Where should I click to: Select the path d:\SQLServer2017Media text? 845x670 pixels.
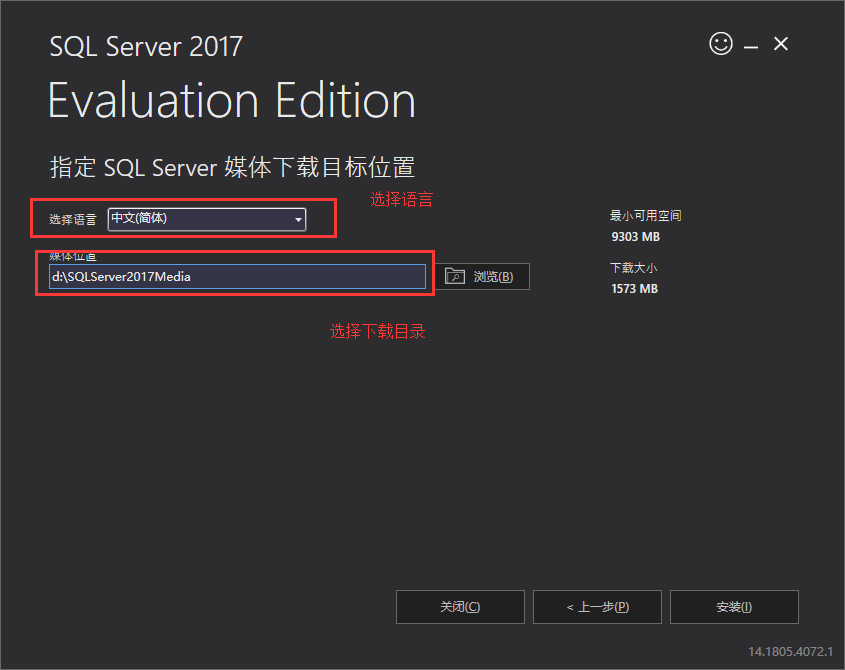(x=120, y=276)
